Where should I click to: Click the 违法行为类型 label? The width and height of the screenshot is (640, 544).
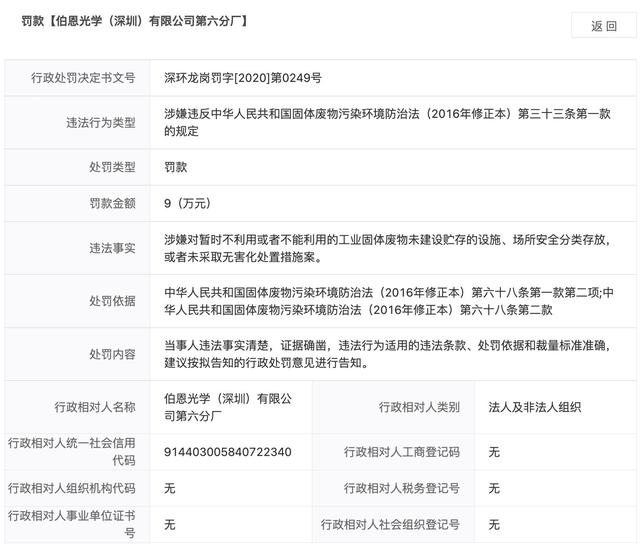(x=101, y=122)
